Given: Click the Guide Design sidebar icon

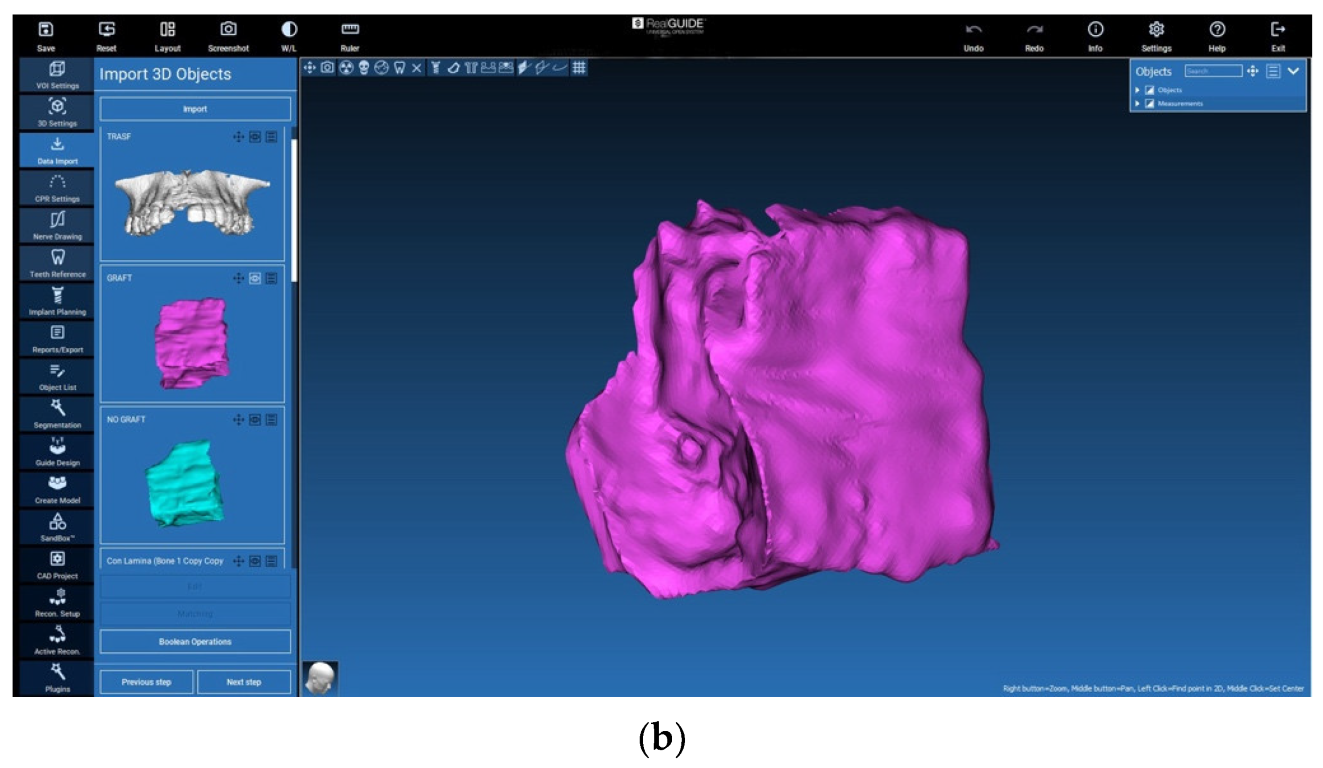Looking at the screenshot, I should [x=57, y=450].
